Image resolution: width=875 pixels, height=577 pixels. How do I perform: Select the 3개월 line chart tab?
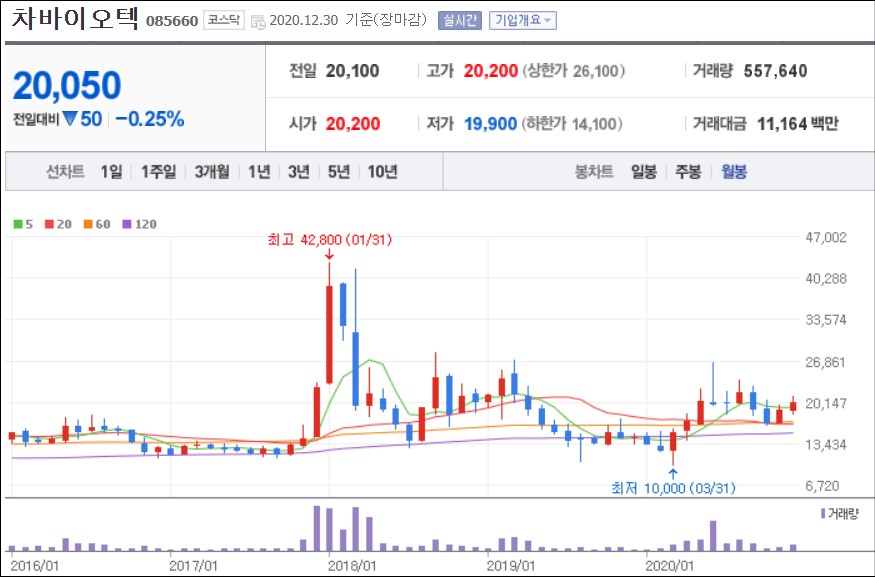click(x=212, y=172)
